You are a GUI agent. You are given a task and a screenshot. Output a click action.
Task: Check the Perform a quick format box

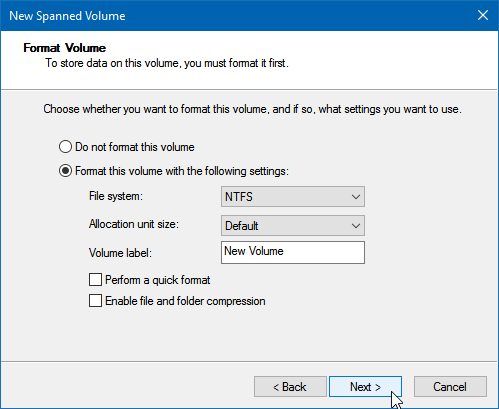coord(95,280)
